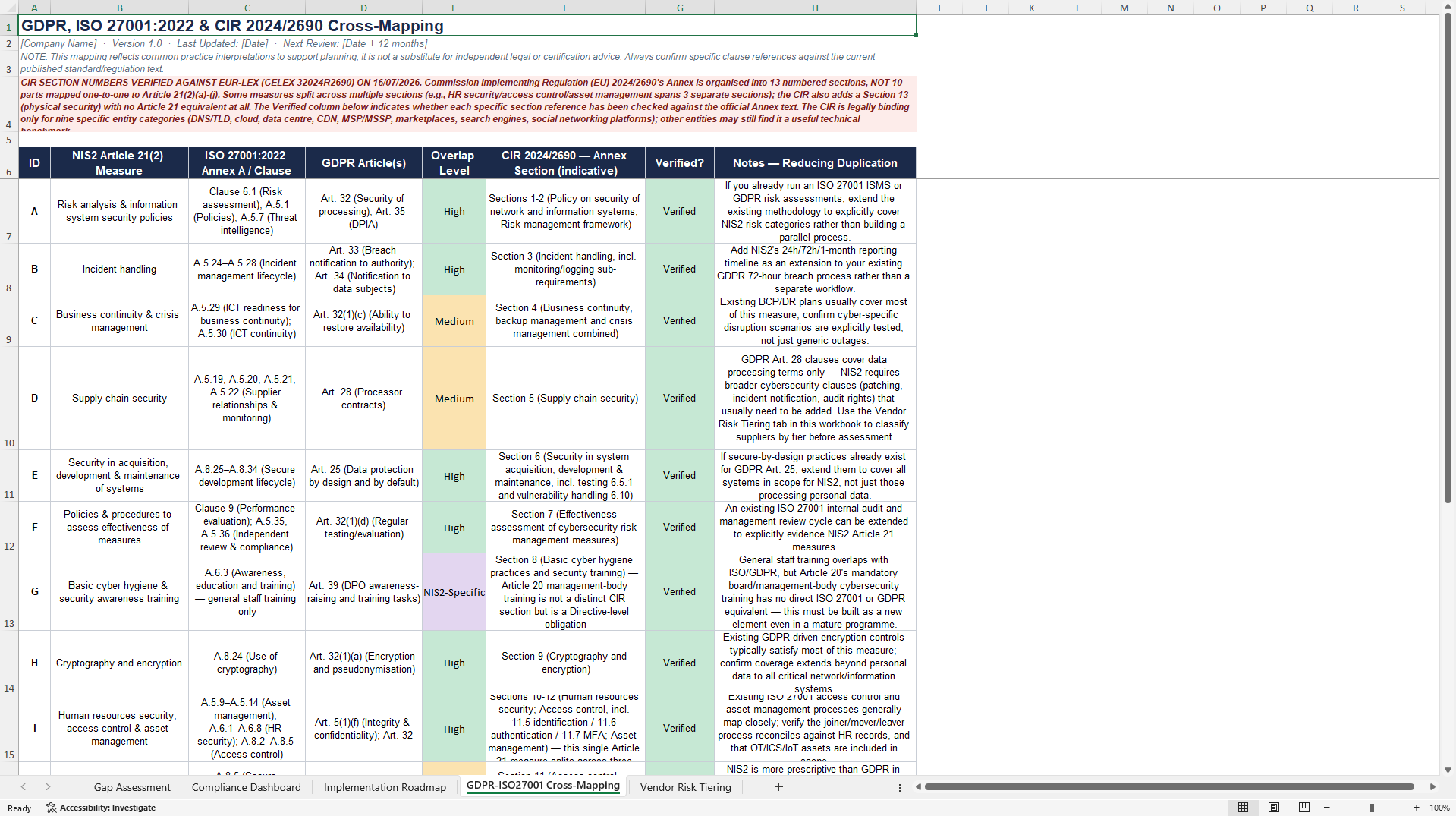Open Accessibility: Investigate status

[x=101, y=808]
